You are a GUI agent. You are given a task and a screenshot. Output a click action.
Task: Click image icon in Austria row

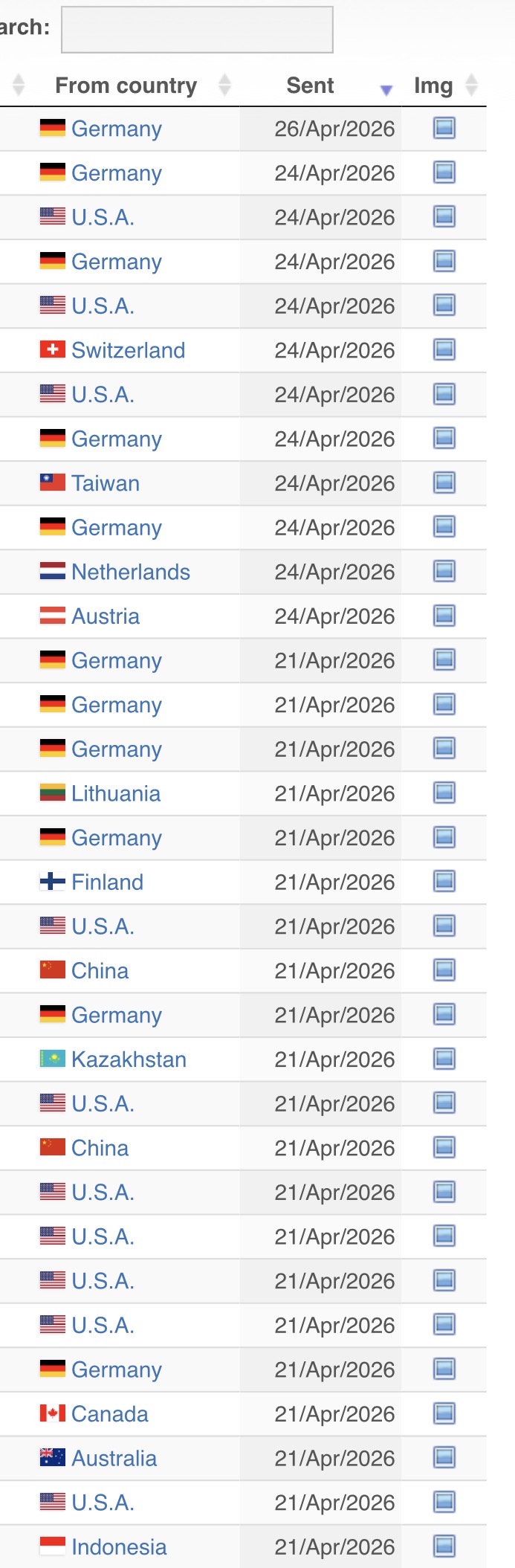click(444, 616)
